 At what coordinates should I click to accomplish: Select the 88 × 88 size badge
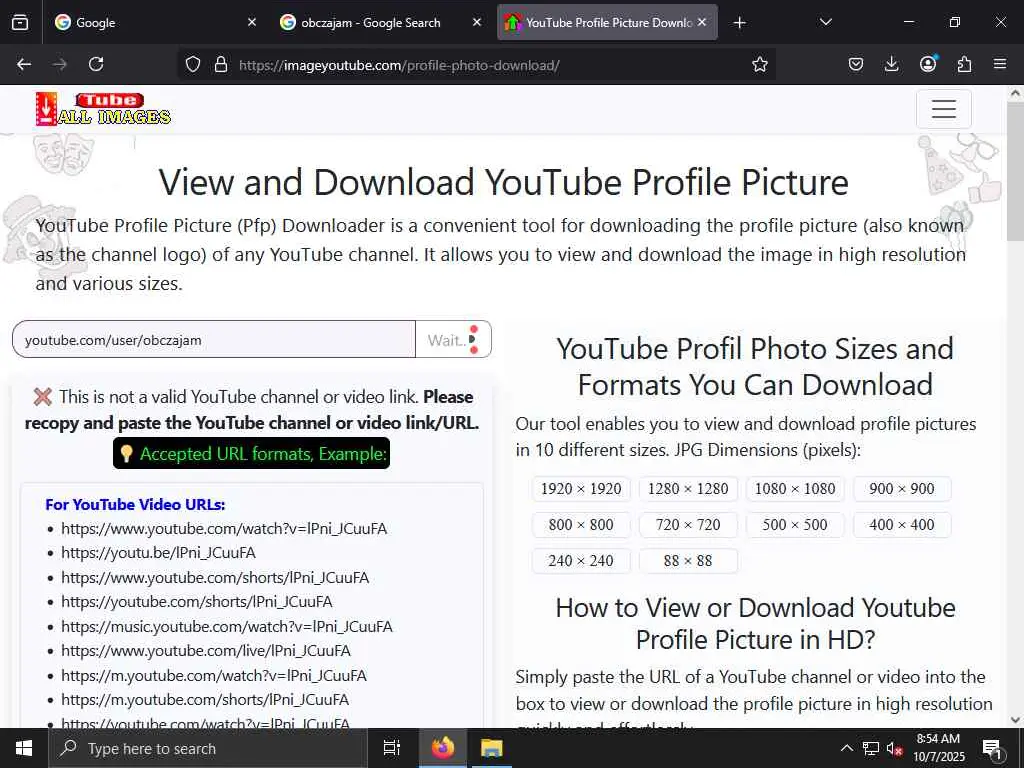(688, 560)
